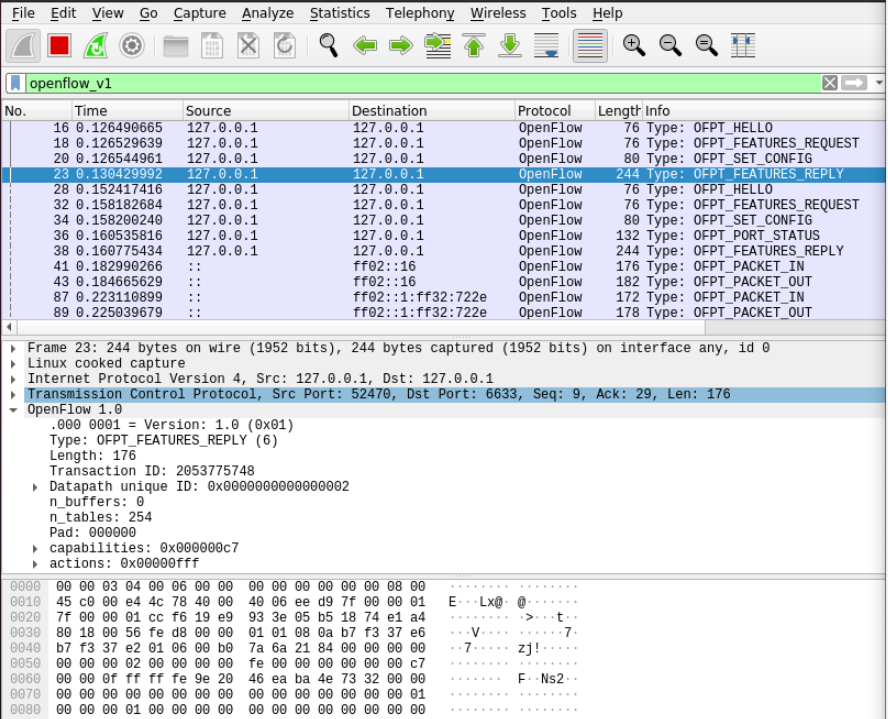888x719 pixels.
Task: Select packet 36 OFPT_PORT_STATUS row
Action: [444, 236]
